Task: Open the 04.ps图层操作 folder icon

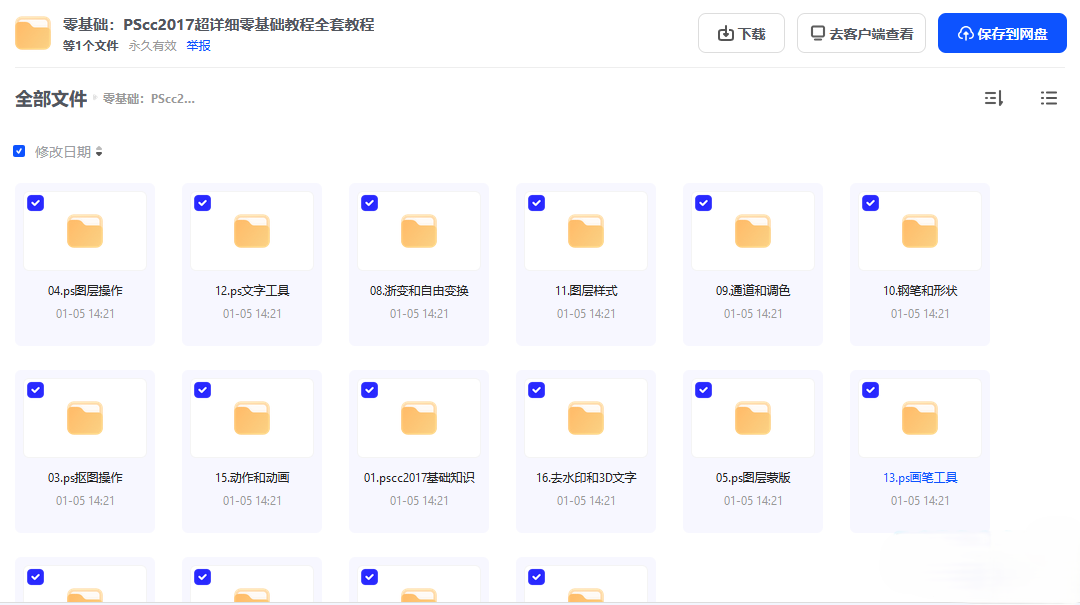Action: (85, 231)
